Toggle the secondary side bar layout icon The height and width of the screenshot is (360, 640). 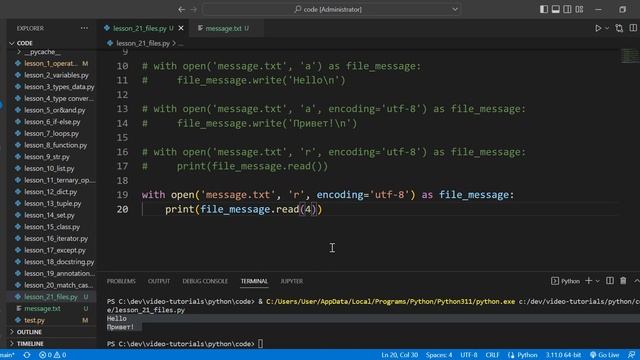(567, 9)
